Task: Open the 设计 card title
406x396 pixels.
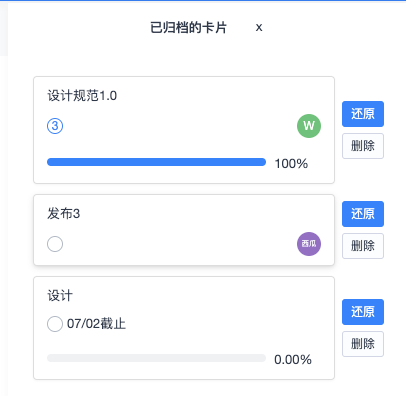Action: (x=60, y=296)
